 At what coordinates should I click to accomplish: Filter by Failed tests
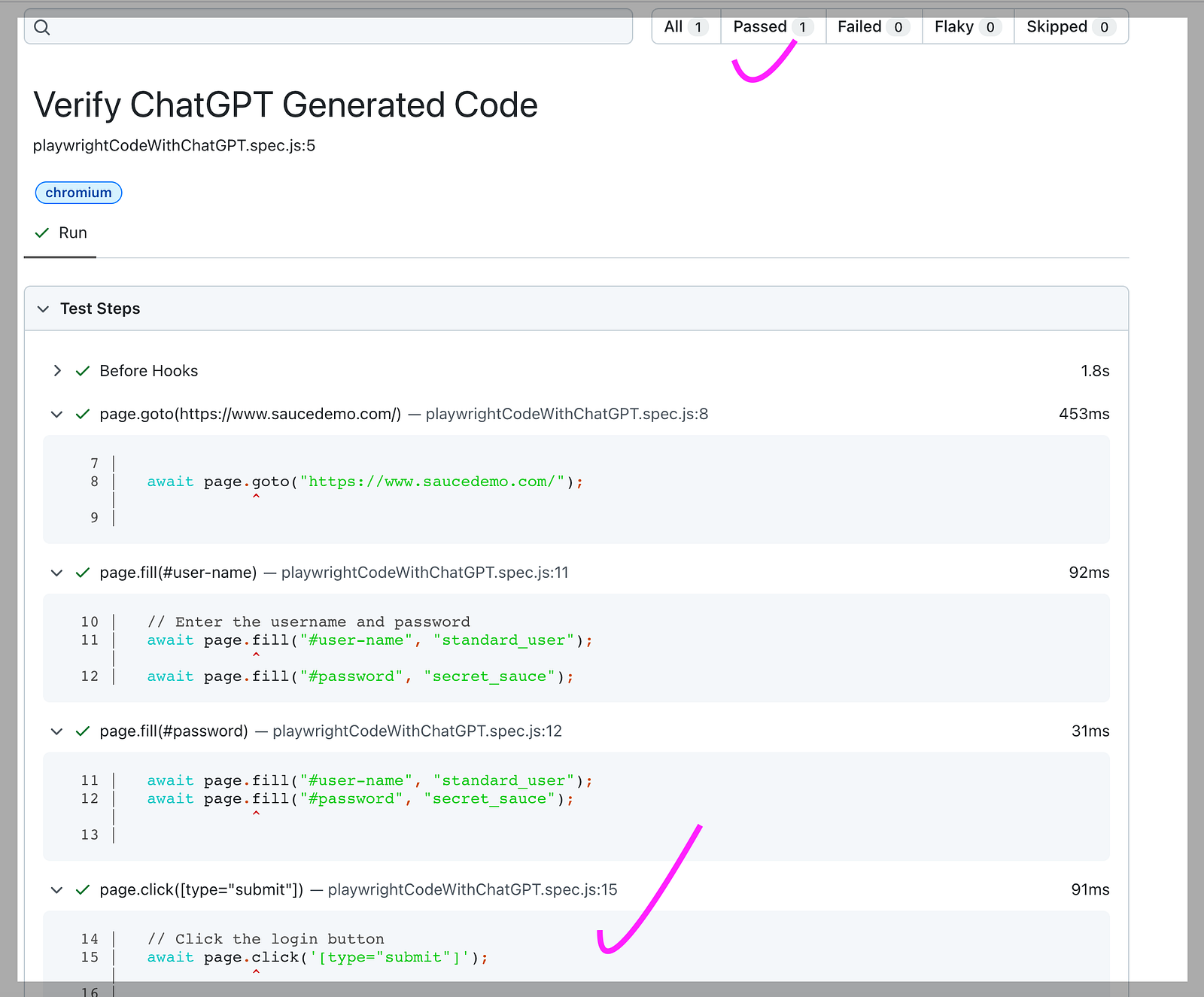coord(874,27)
